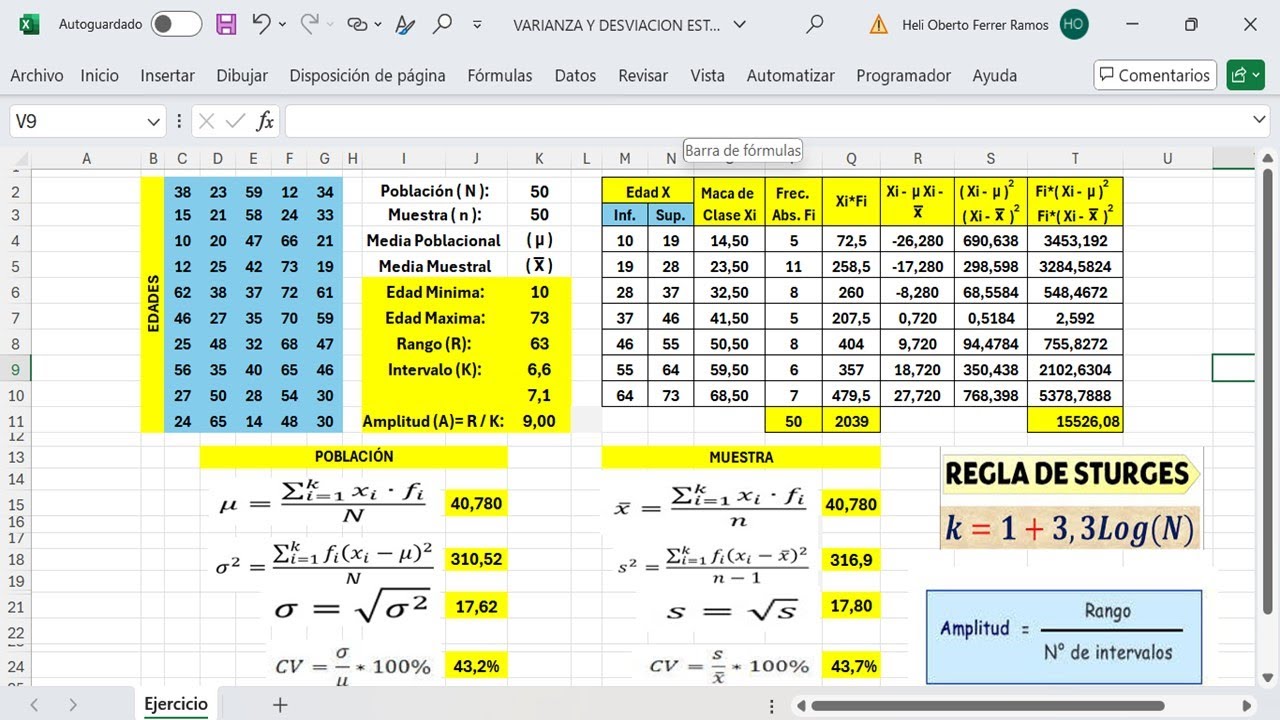This screenshot has height=720, width=1280.
Task: Click inside the formula bar input
Action: click(765, 121)
